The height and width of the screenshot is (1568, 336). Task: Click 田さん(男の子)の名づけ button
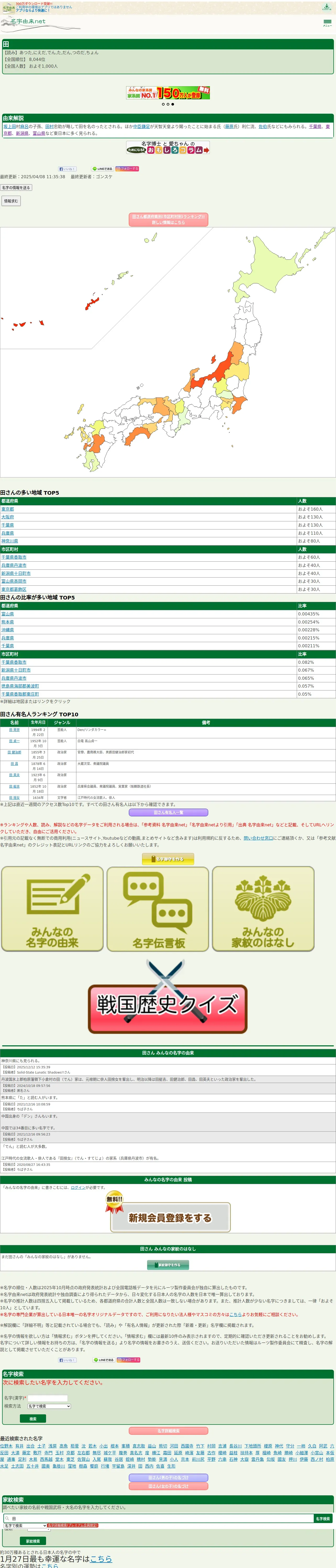point(168,1477)
